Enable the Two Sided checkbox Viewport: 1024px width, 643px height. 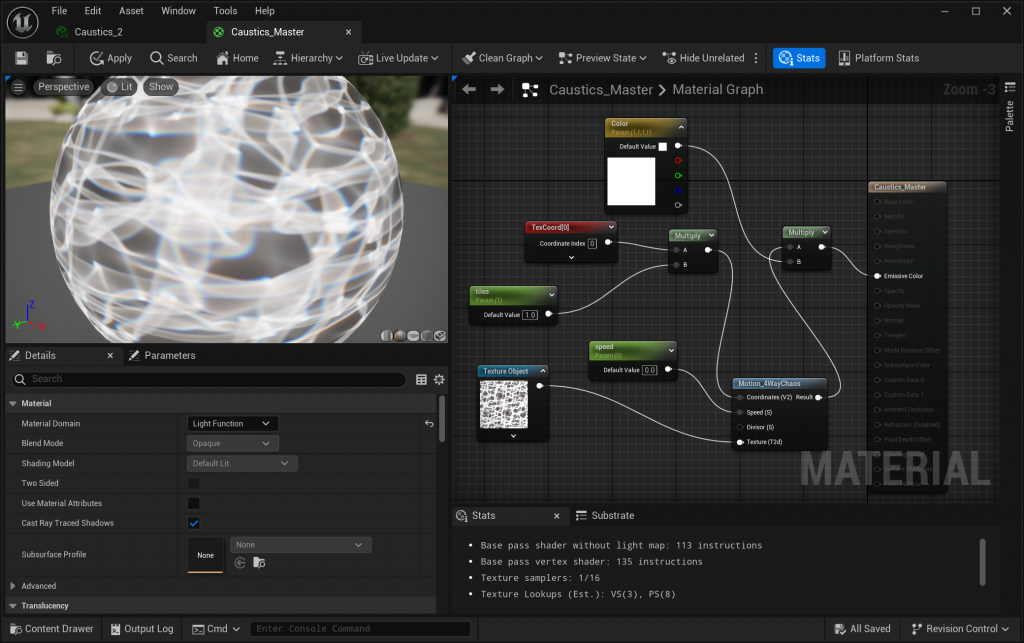[193, 483]
